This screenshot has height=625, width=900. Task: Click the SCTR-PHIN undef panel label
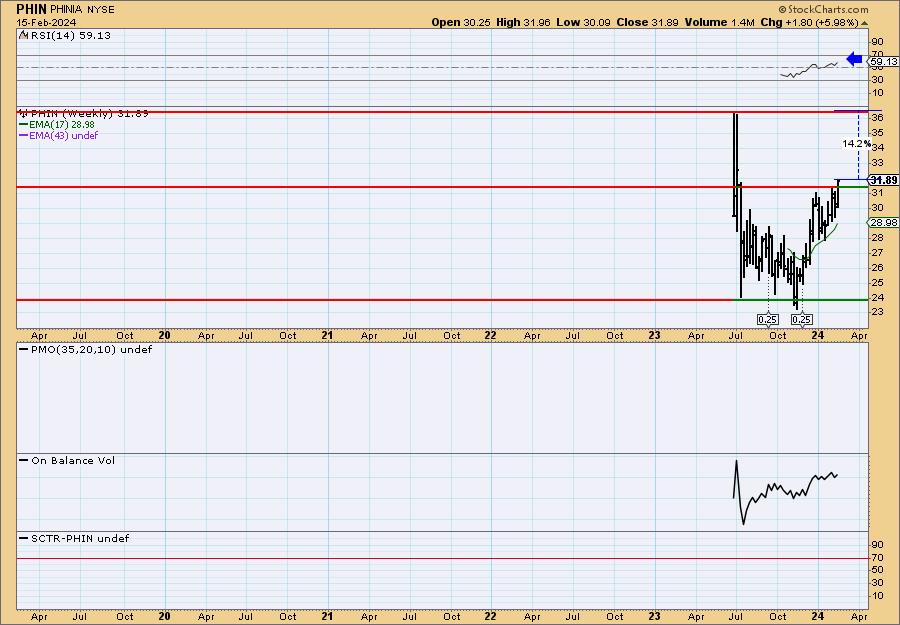click(74, 538)
